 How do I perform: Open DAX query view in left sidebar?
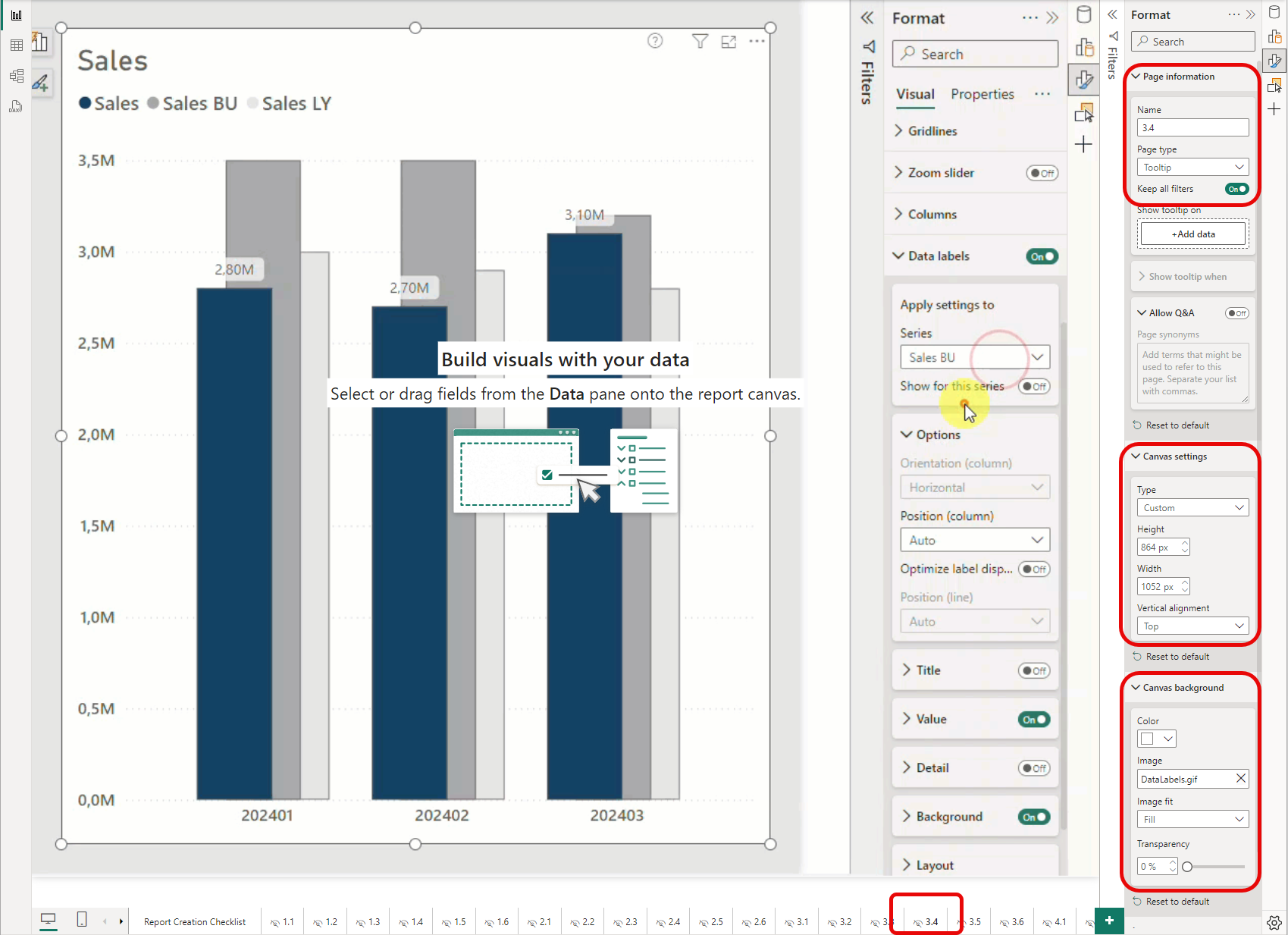point(16,106)
